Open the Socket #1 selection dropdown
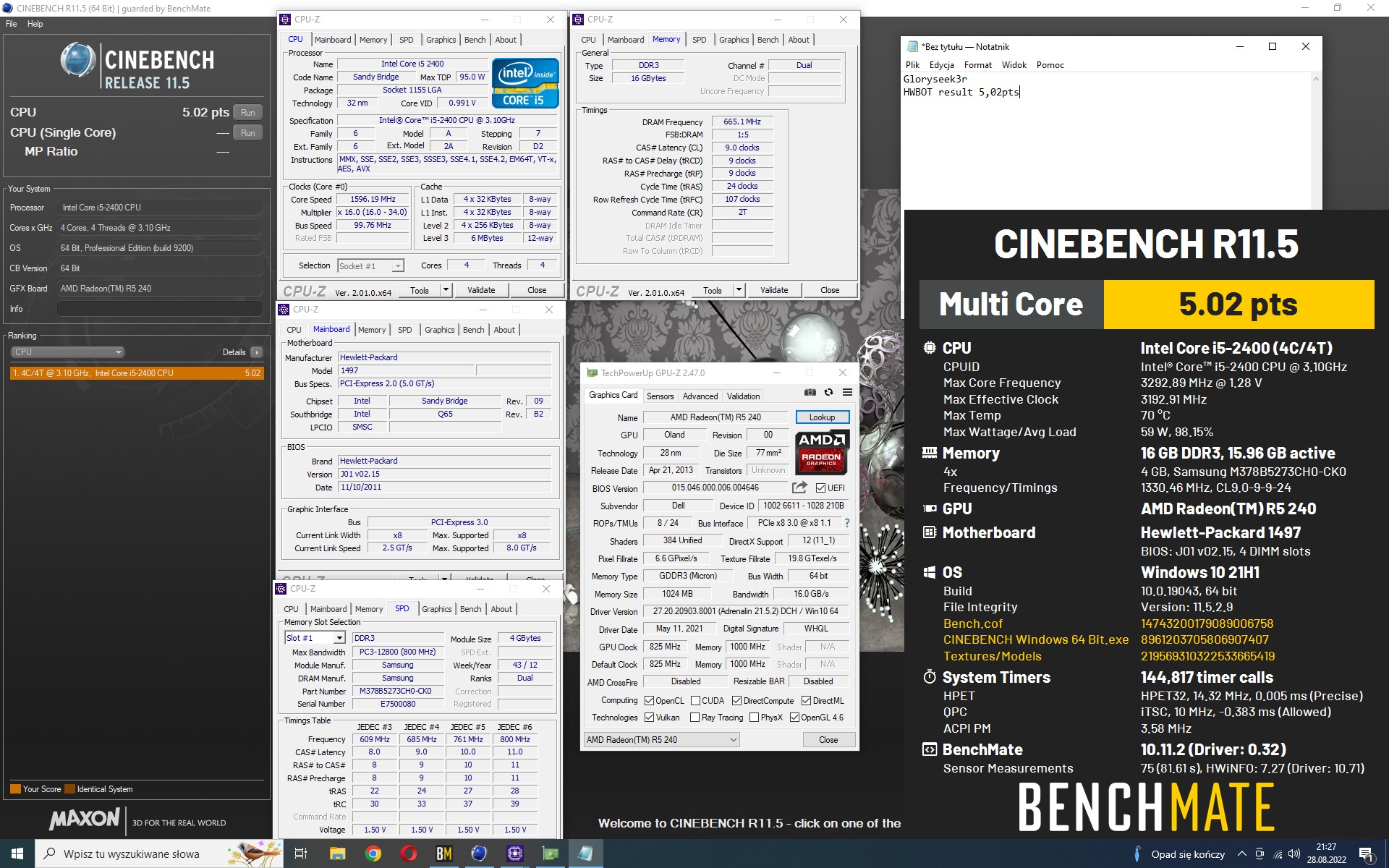Viewport: 1389px width, 868px height. pyautogui.click(x=370, y=266)
